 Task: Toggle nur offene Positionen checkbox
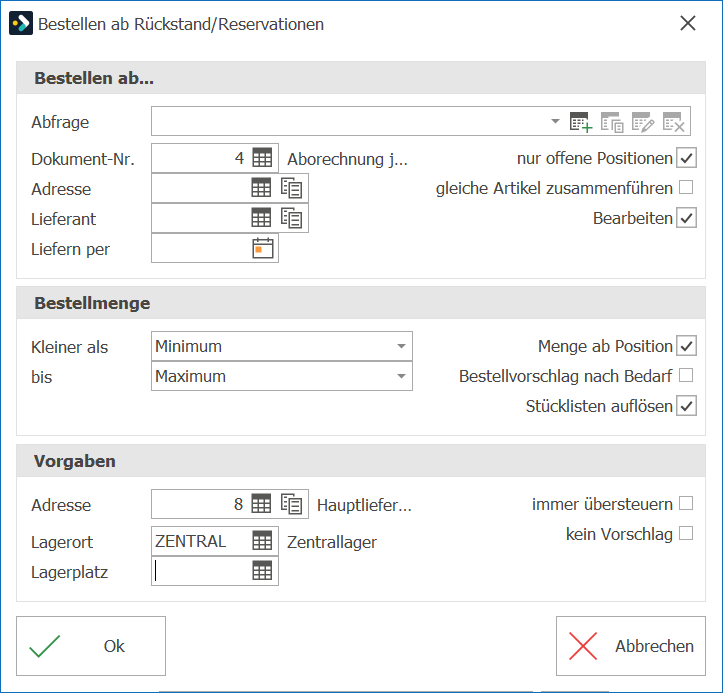[686, 158]
